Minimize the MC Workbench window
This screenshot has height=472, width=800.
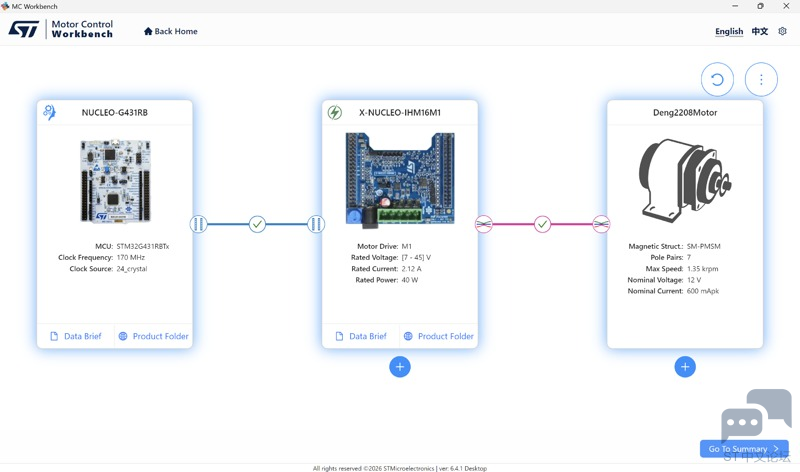click(735, 6)
